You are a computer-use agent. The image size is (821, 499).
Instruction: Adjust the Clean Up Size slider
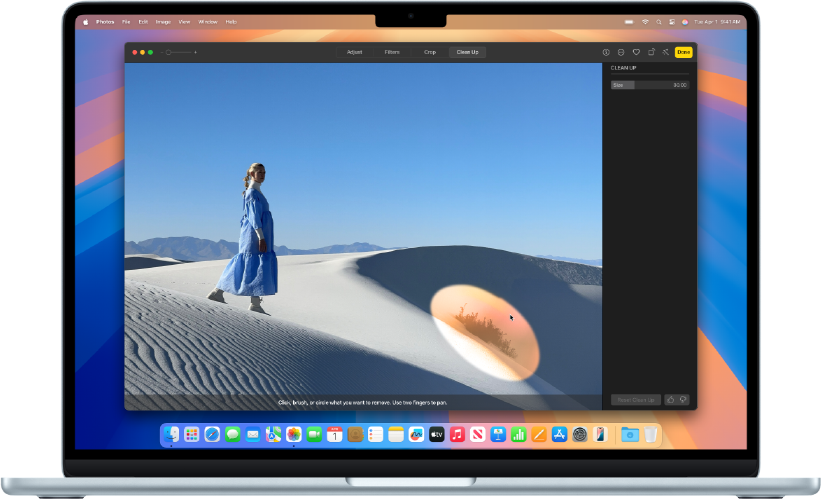(x=650, y=85)
